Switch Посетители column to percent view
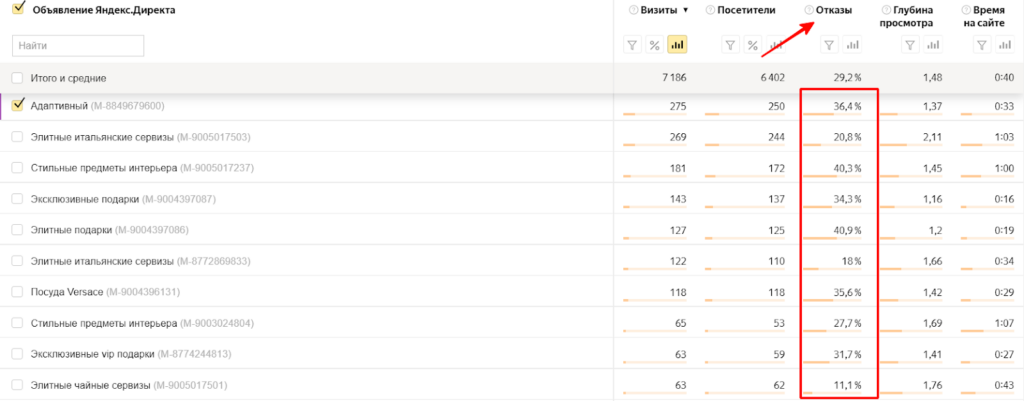The width and height of the screenshot is (1024, 401). click(x=752, y=45)
